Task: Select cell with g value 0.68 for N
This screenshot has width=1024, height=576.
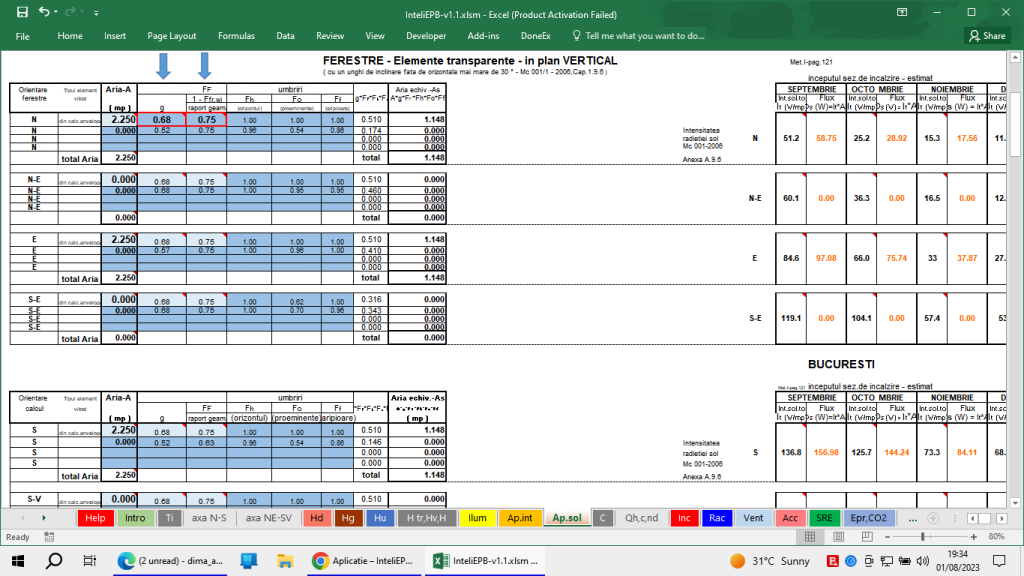Action: [x=162, y=119]
